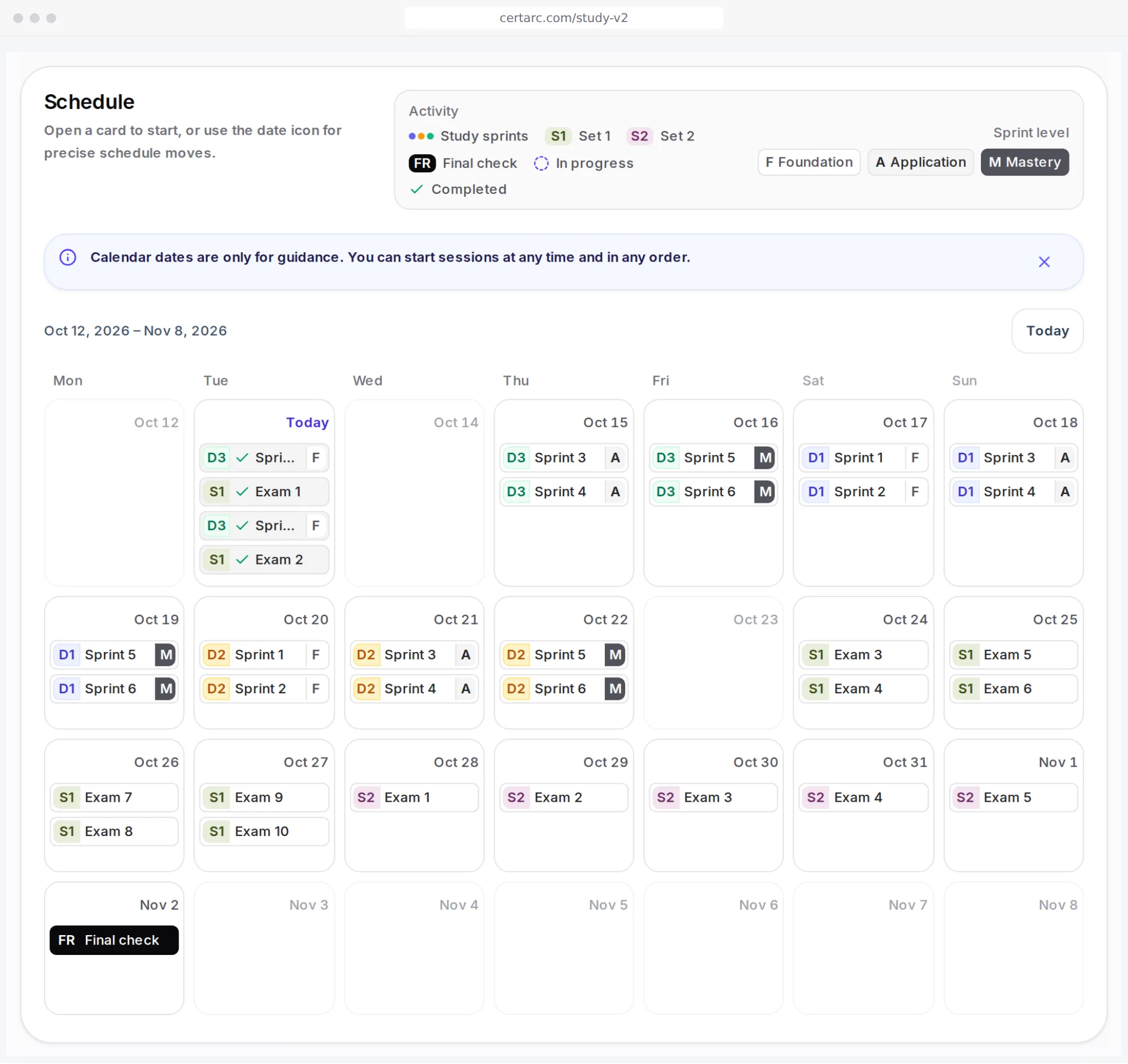Select the A Application sprint level
The height and width of the screenshot is (1064, 1128).
coord(920,162)
